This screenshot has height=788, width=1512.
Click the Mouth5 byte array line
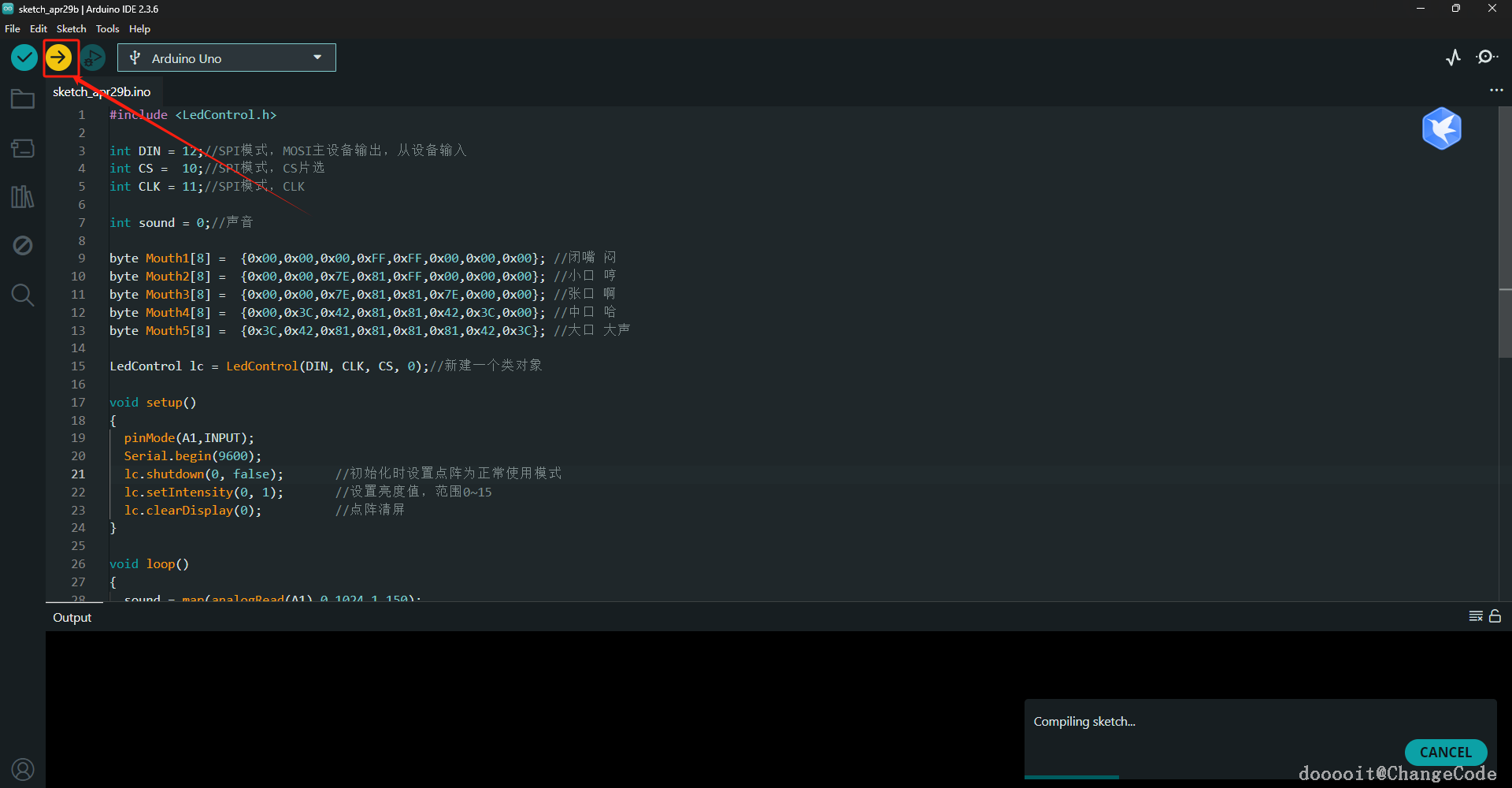[369, 331]
